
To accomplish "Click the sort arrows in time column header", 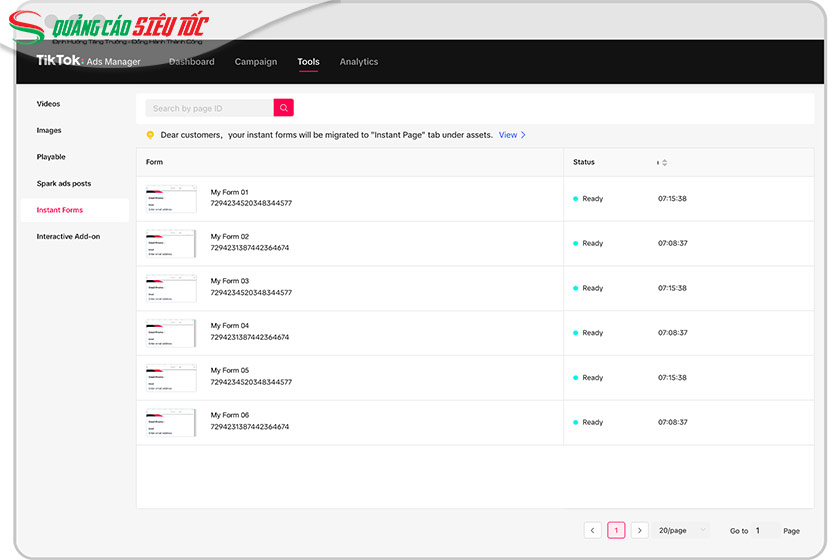I will pyautogui.click(x=663, y=162).
